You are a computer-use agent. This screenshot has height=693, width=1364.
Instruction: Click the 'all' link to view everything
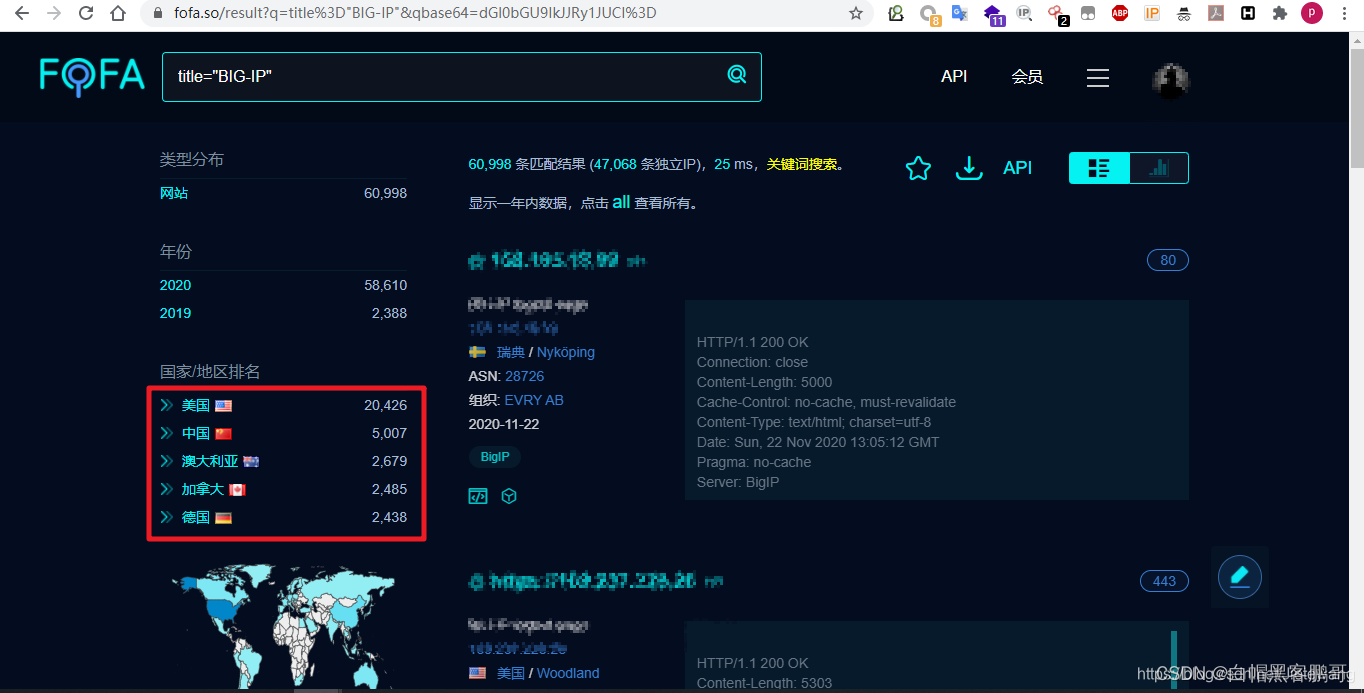[x=621, y=202]
